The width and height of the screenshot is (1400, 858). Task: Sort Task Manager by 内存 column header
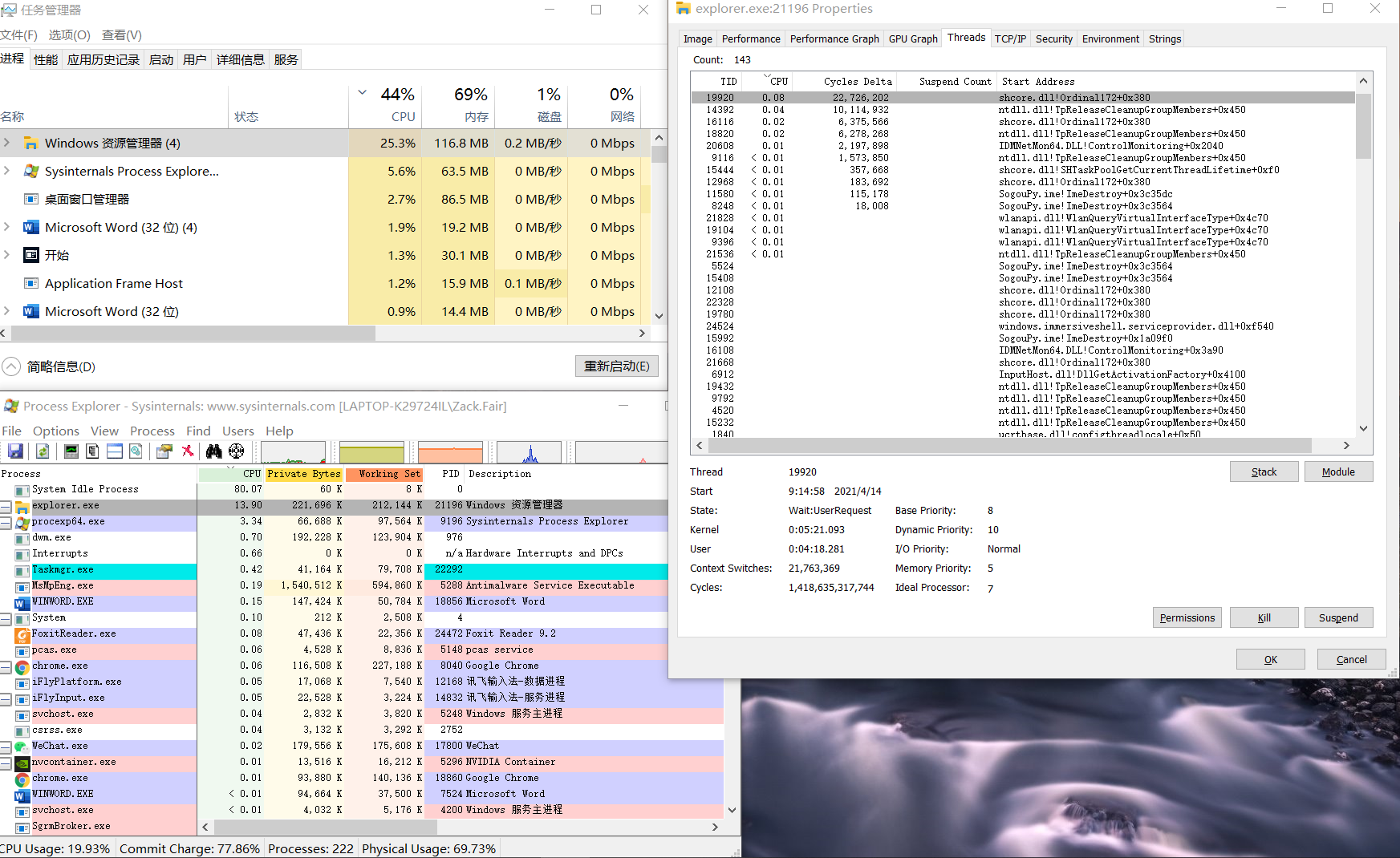tap(459, 104)
